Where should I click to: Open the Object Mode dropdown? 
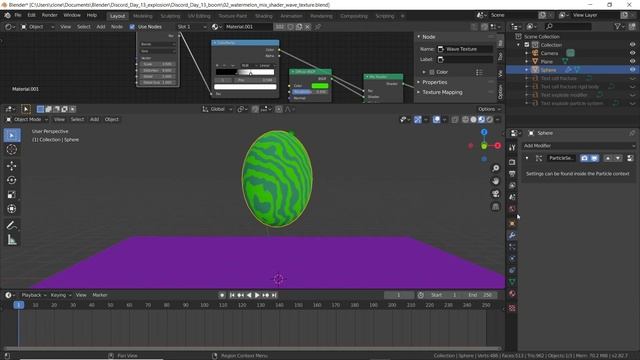click(x=27, y=120)
